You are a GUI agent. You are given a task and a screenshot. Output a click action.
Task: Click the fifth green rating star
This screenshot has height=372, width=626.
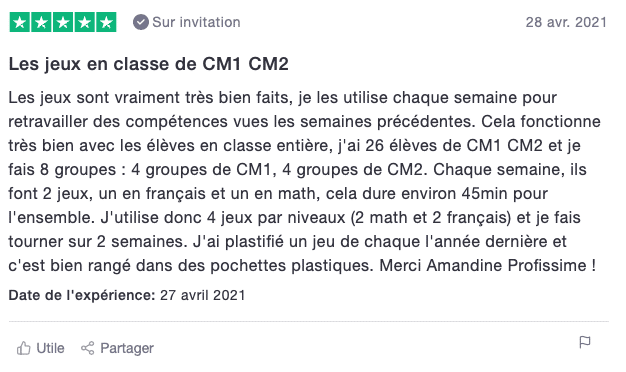106,22
